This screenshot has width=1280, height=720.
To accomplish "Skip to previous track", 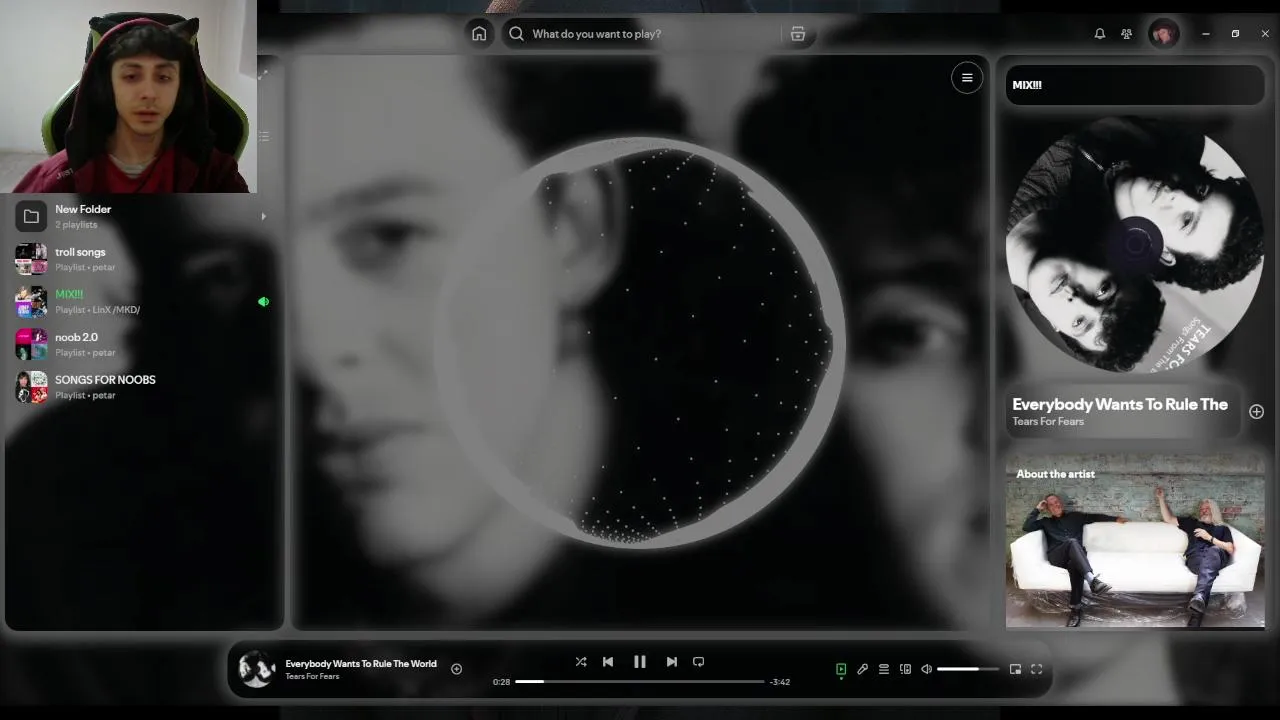I will [x=608, y=662].
